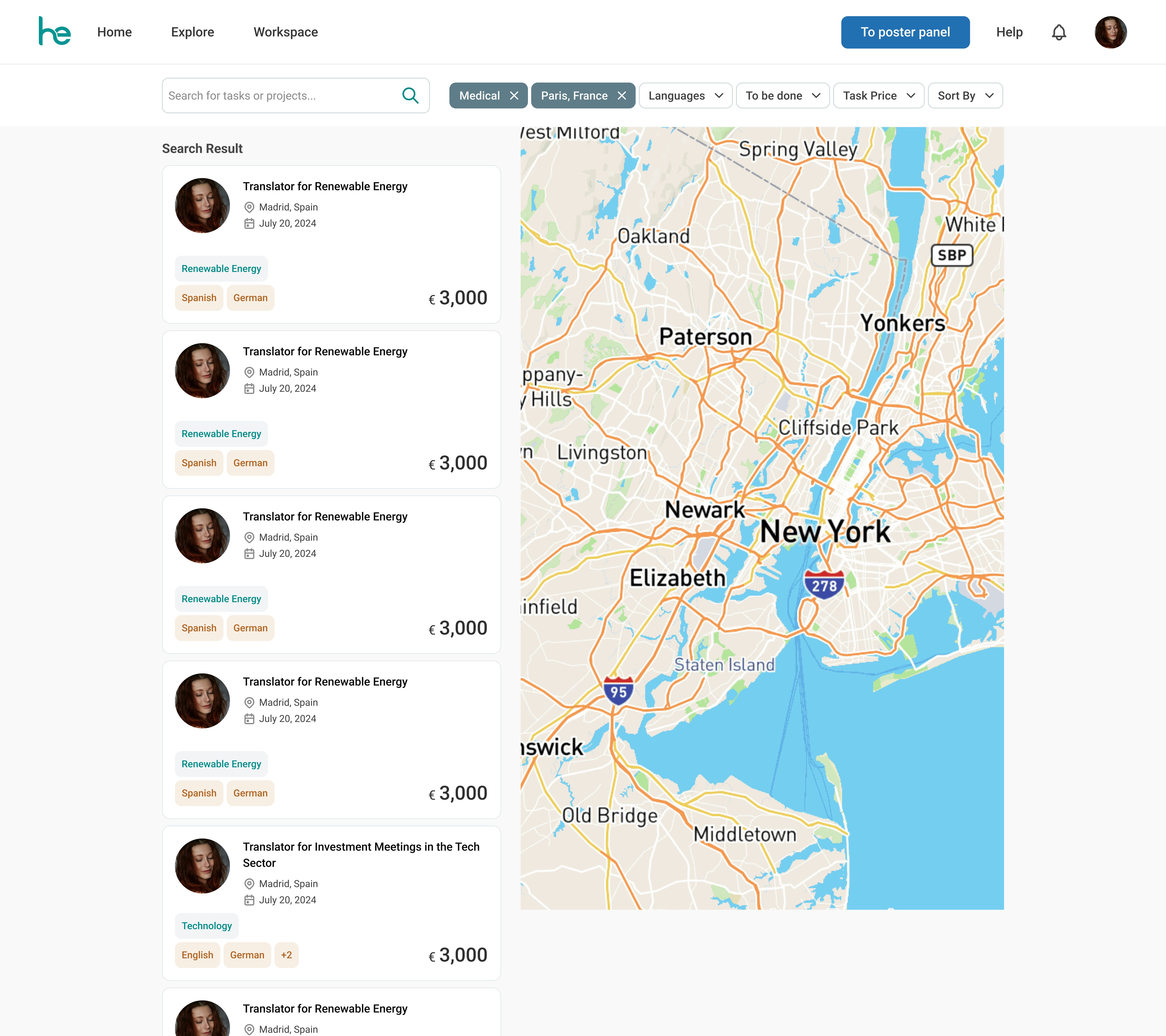Open the Task Price dropdown
1166x1036 pixels.
pyautogui.click(x=879, y=96)
